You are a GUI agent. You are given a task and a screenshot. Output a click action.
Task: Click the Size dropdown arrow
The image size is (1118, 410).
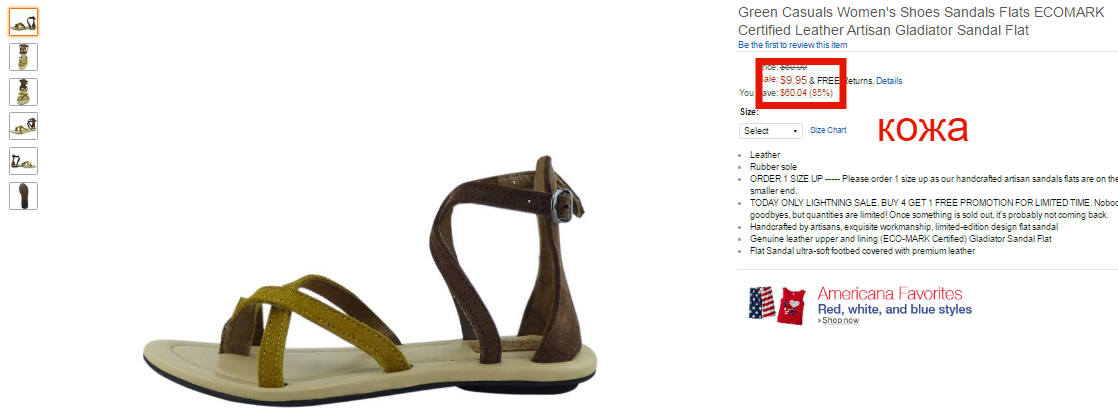pos(795,131)
